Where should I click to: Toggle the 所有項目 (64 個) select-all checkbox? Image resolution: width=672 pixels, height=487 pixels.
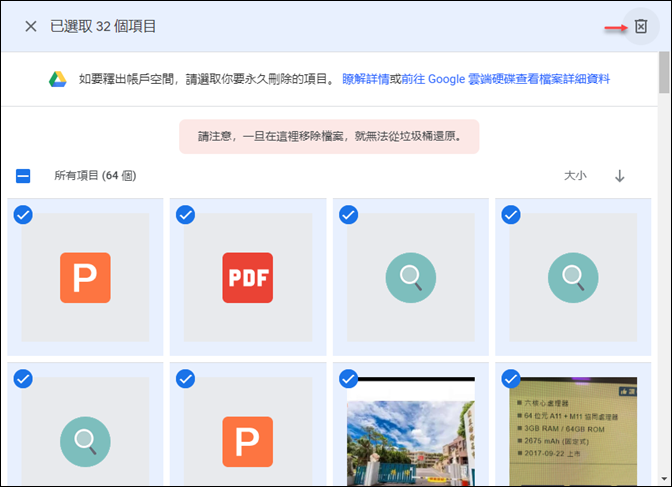coord(23,176)
